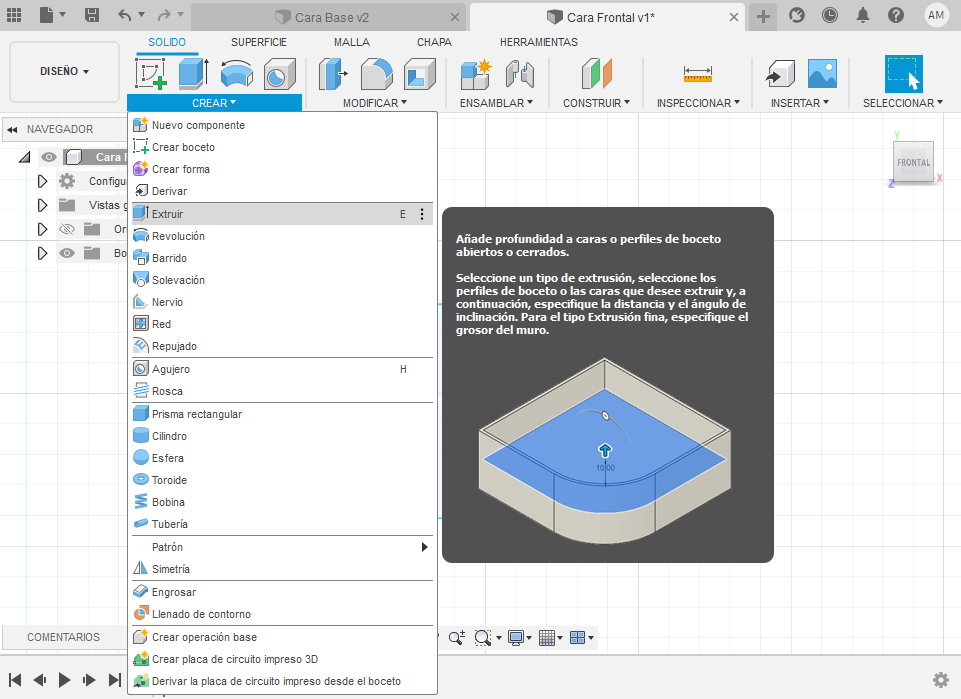
Task: Jump to timeline end
Action: 115,679
